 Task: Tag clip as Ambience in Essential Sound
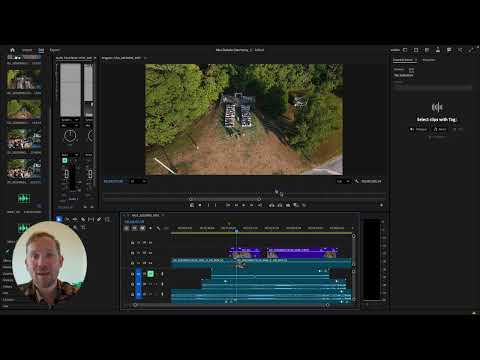pyautogui.click(x=437, y=137)
